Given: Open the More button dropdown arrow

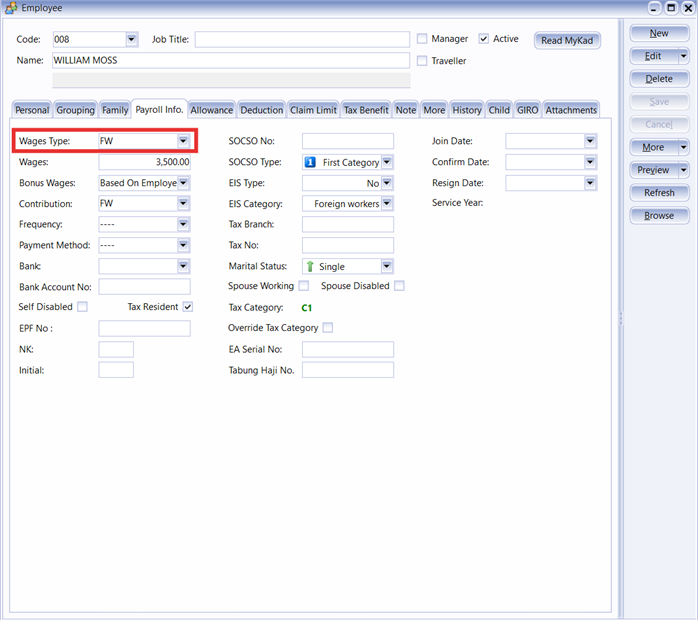Looking at the screenshot, I should click(683, 148).
